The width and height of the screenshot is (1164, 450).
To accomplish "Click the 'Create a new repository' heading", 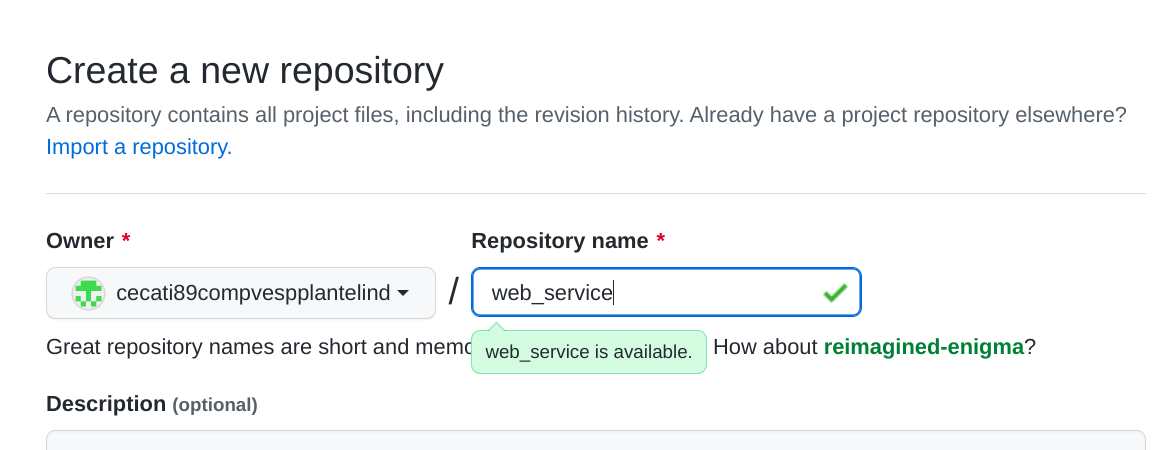I will point(245,71).
